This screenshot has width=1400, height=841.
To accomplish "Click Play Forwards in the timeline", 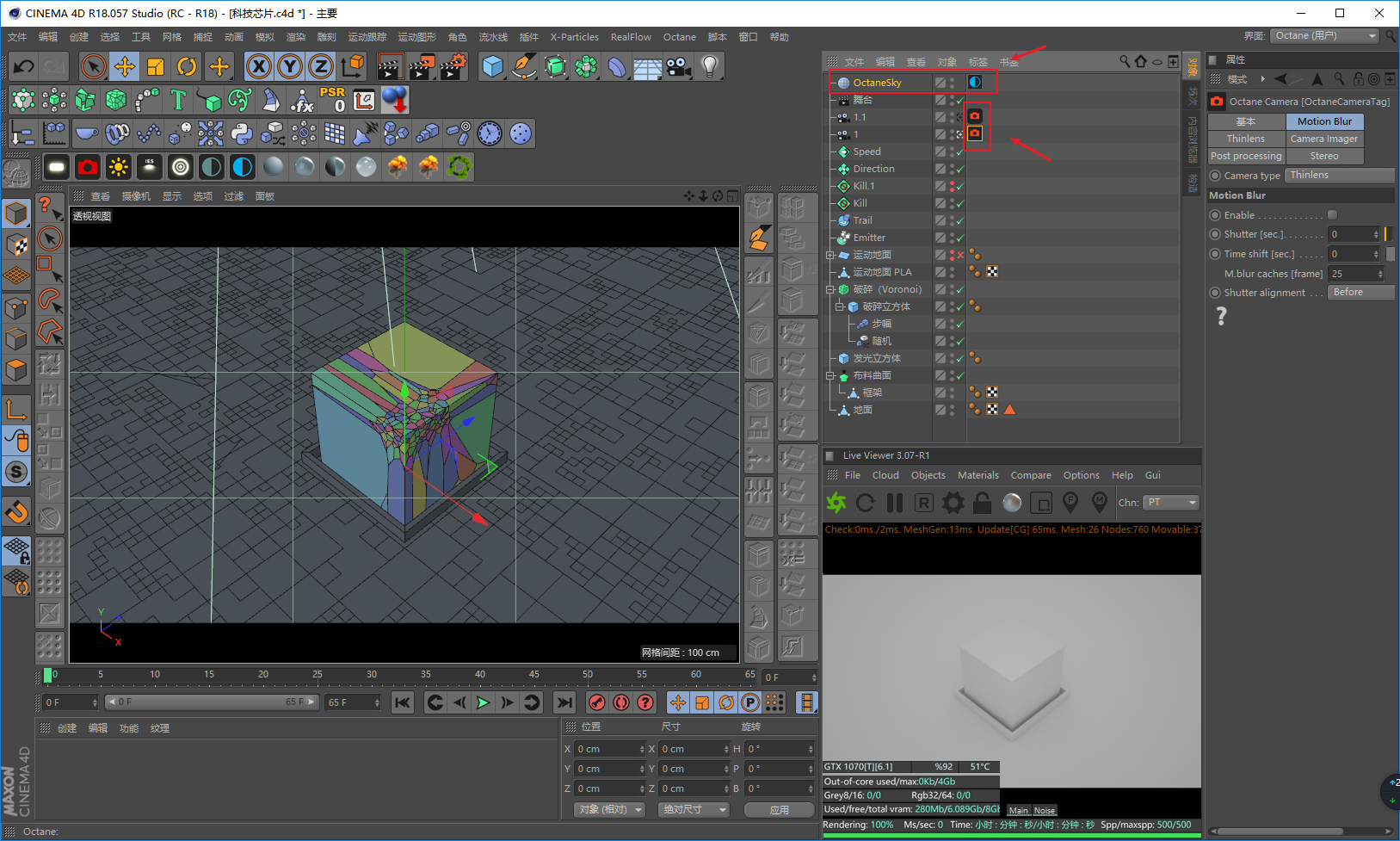I will coord(484,702).
